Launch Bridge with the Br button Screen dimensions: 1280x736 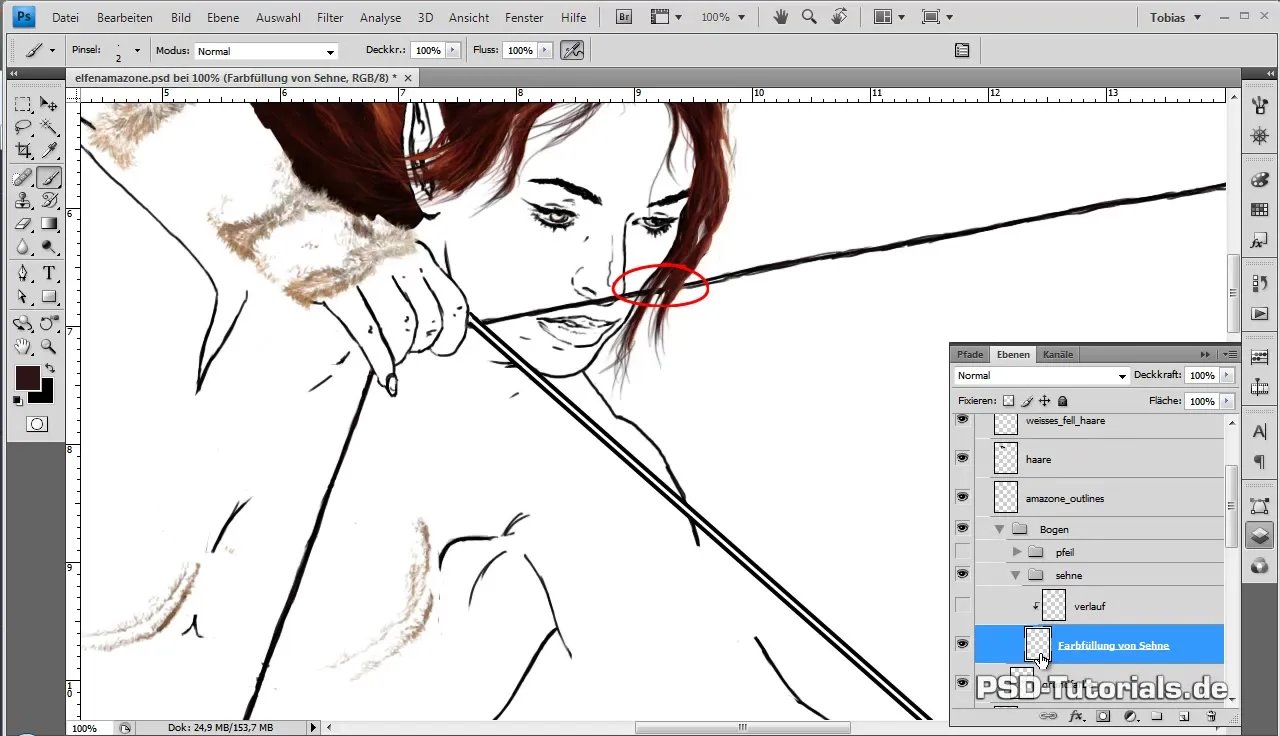(624, 17)
